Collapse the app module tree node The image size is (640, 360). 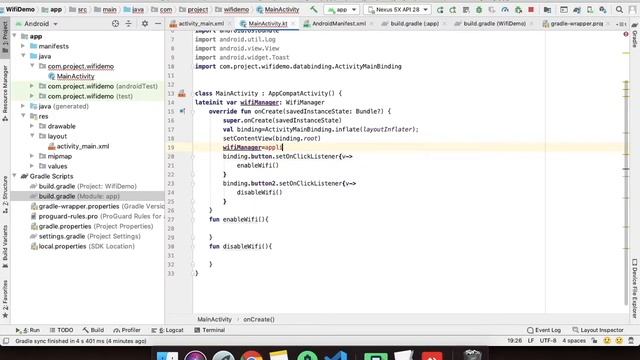click(x=15, y=36)
